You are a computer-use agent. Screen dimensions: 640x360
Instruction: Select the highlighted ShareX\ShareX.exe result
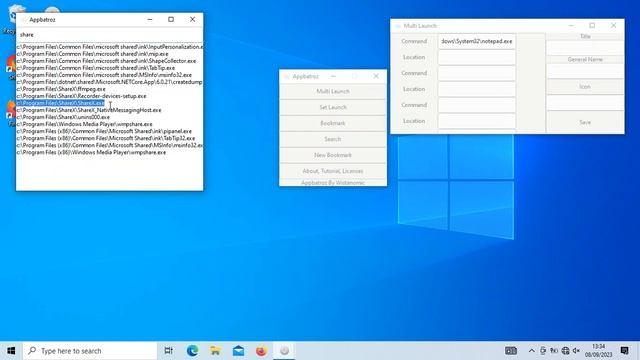click(60, 103)
